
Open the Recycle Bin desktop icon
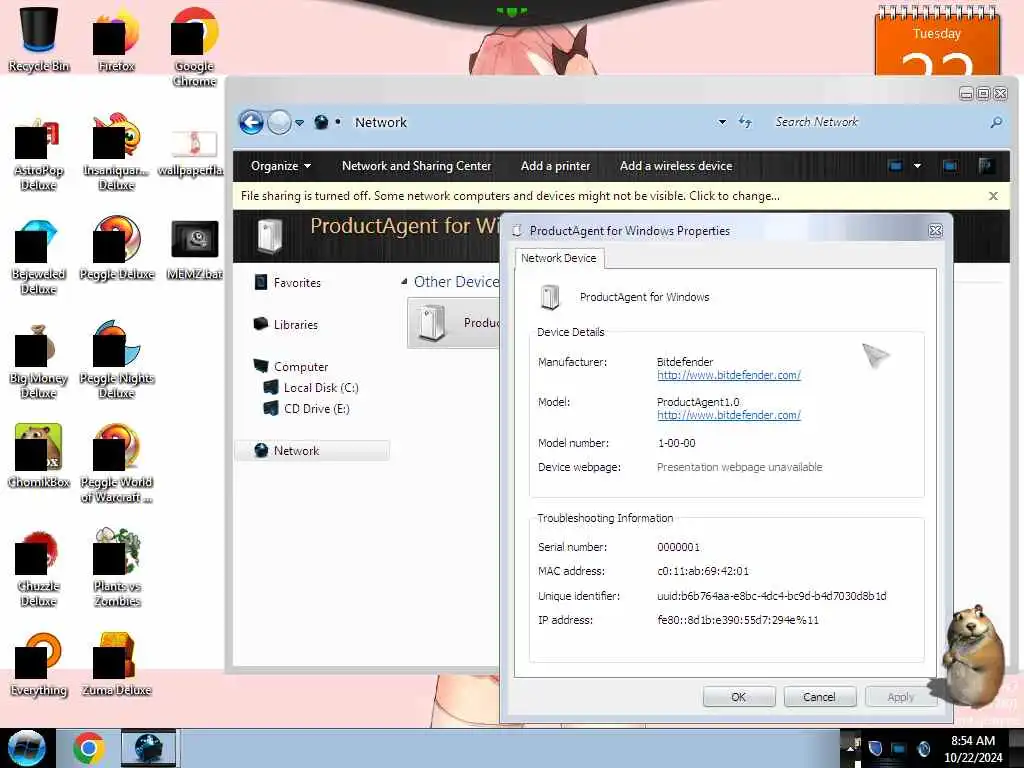click(x=39, y=39)
